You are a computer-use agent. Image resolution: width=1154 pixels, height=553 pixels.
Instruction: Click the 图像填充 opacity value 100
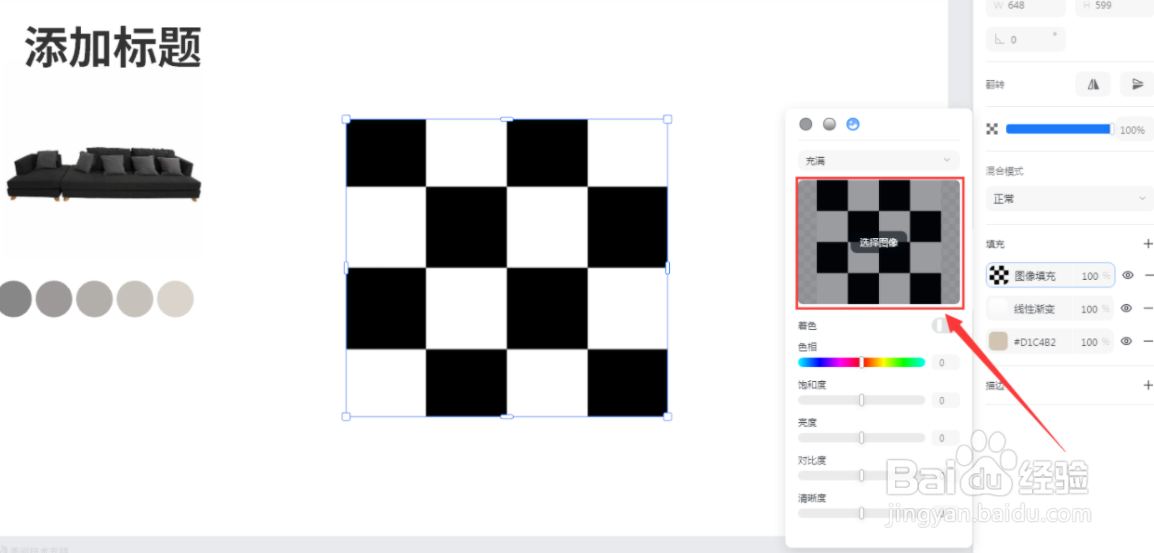coord(1090,276)
